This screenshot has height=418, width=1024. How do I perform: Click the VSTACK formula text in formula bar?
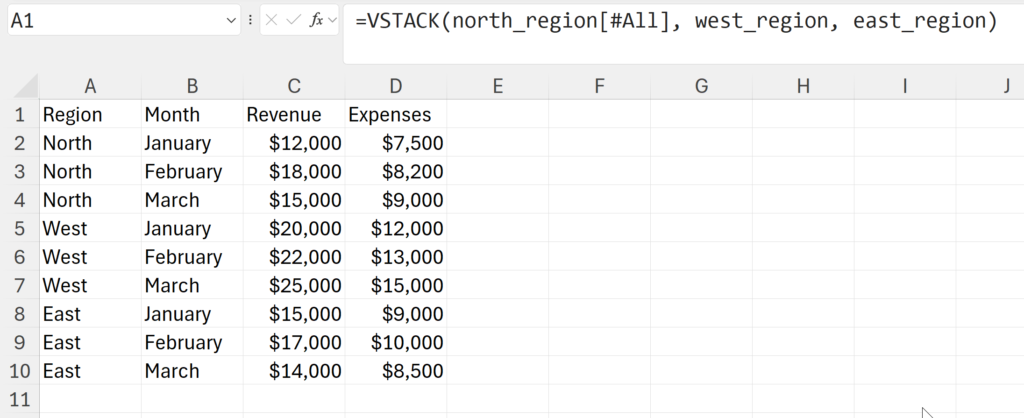676,21
